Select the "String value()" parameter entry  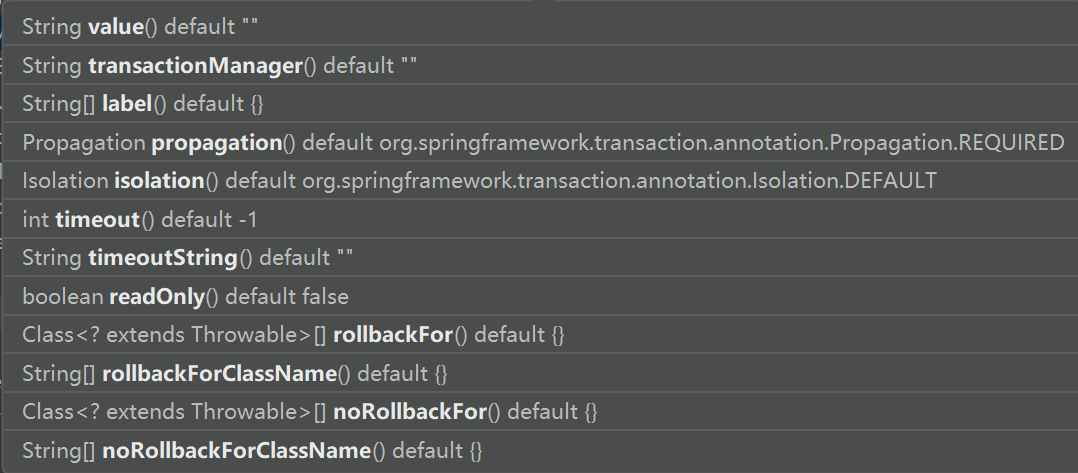(x=130, y=27)
